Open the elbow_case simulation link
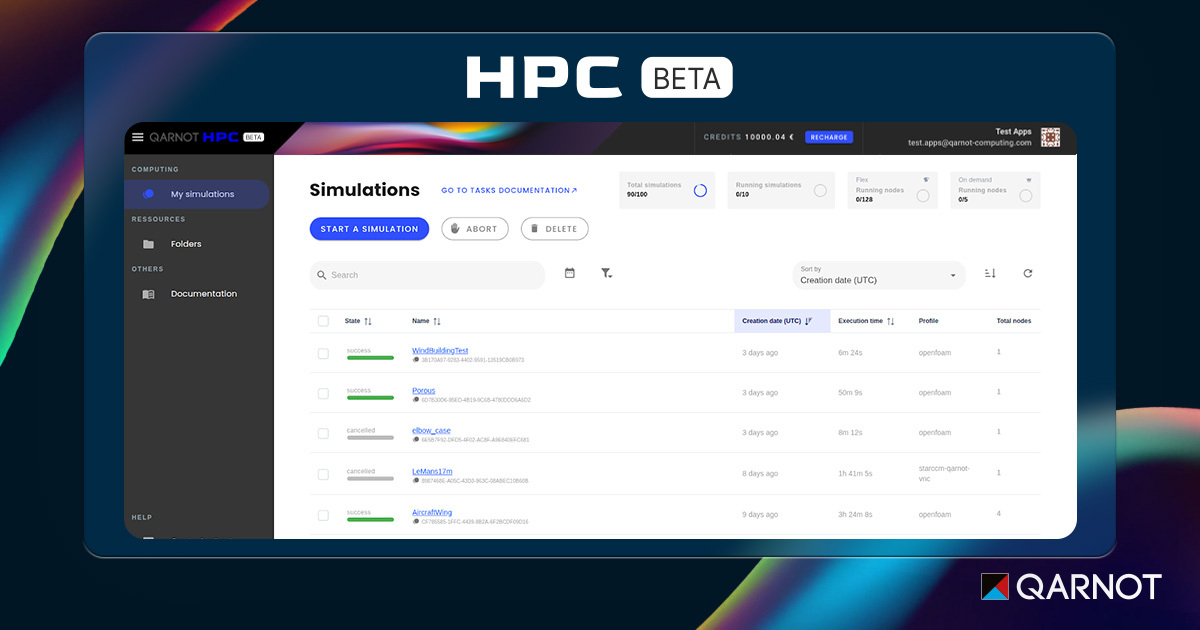Viewport: 1200px width, 630px height. click(431, 431)
